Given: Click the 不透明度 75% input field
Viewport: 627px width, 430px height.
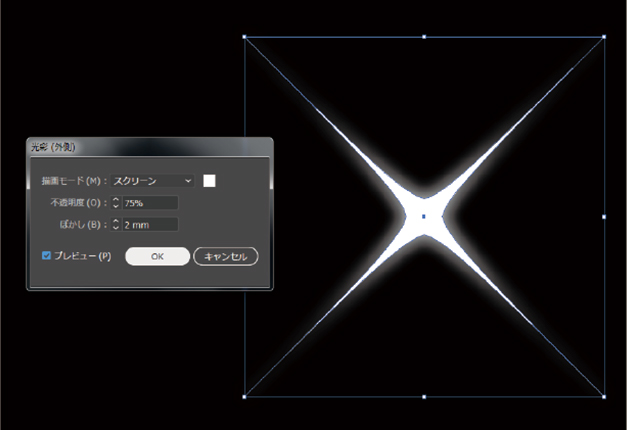Looking at the screenshot, I should pyautogui.click(x=150, y=203).
